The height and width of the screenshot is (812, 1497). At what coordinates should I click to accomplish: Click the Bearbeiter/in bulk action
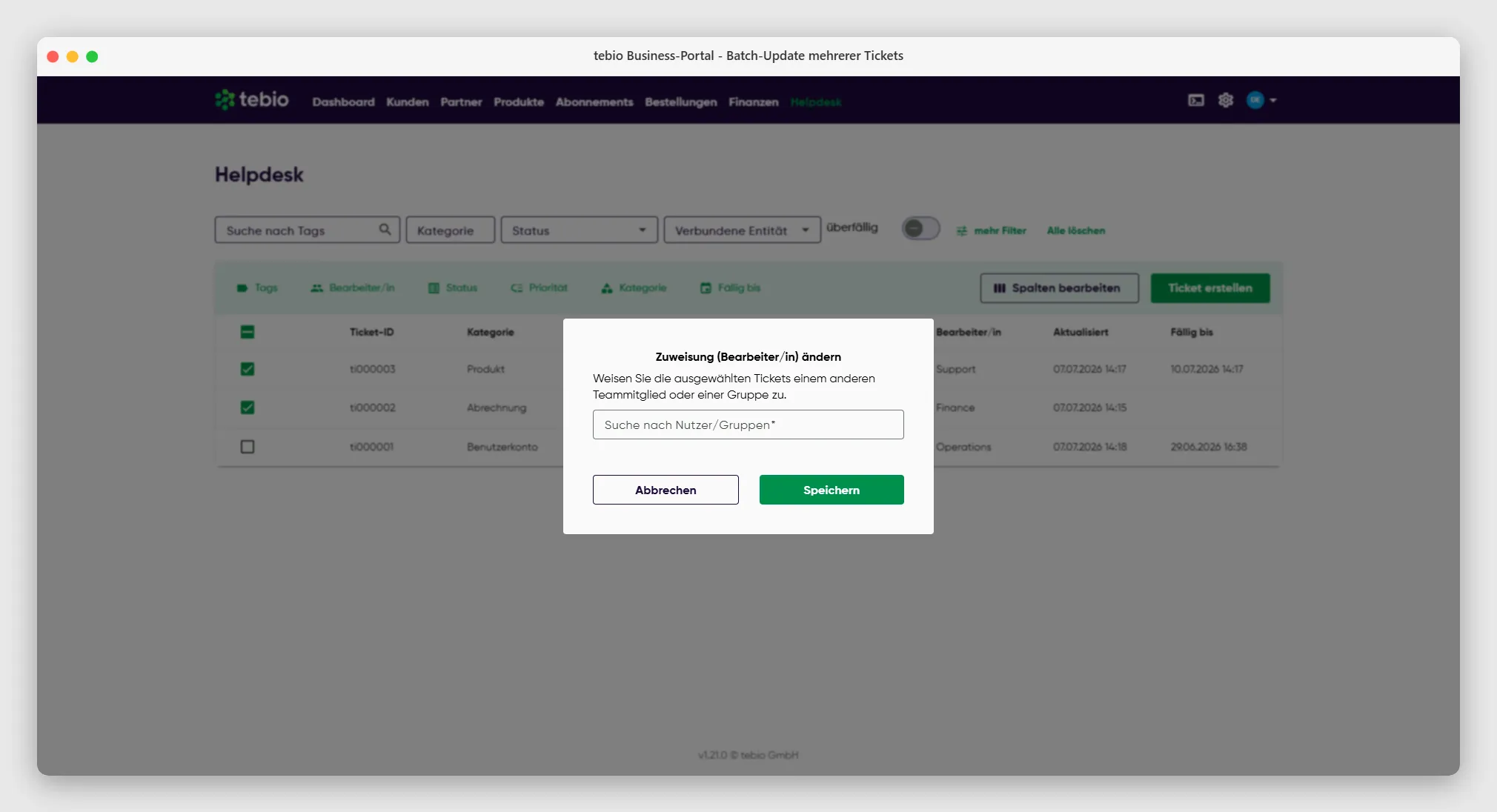point(353,287)
